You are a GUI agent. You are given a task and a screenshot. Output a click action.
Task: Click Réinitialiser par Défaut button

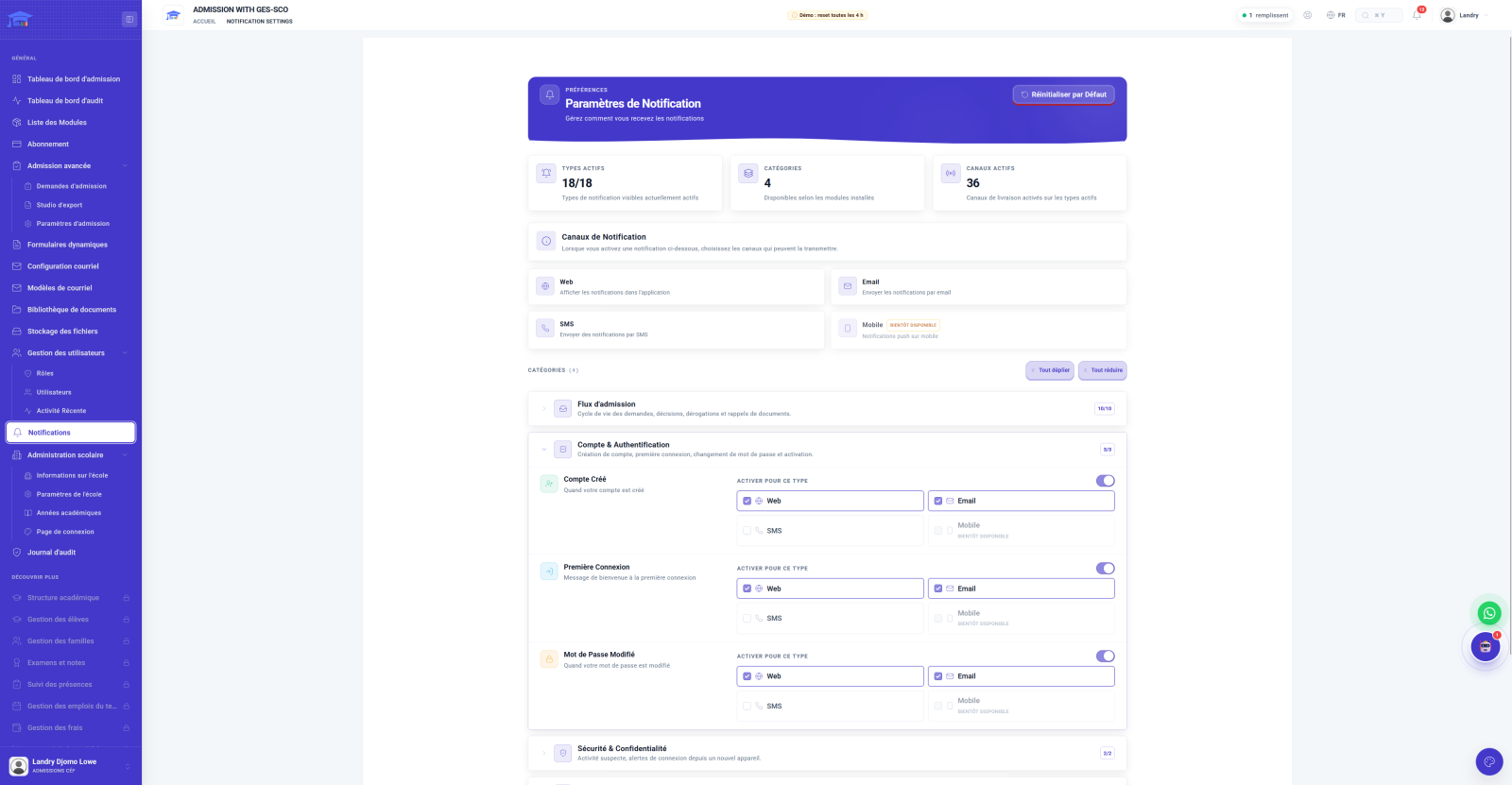click(x=1063, y=94)
